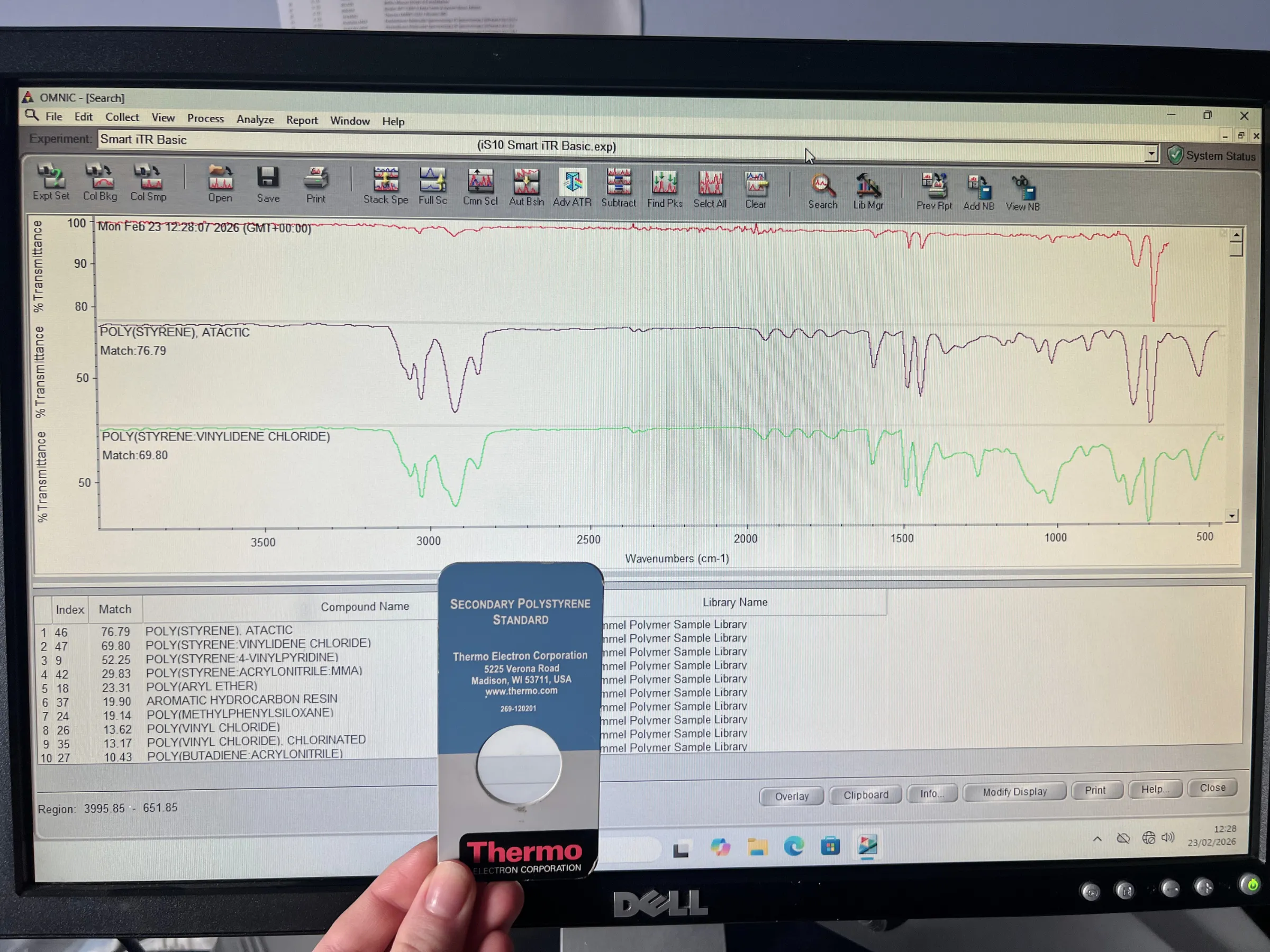Click the Clipboard button
The width and height of the screenshot is (1270, 952).
865,795
